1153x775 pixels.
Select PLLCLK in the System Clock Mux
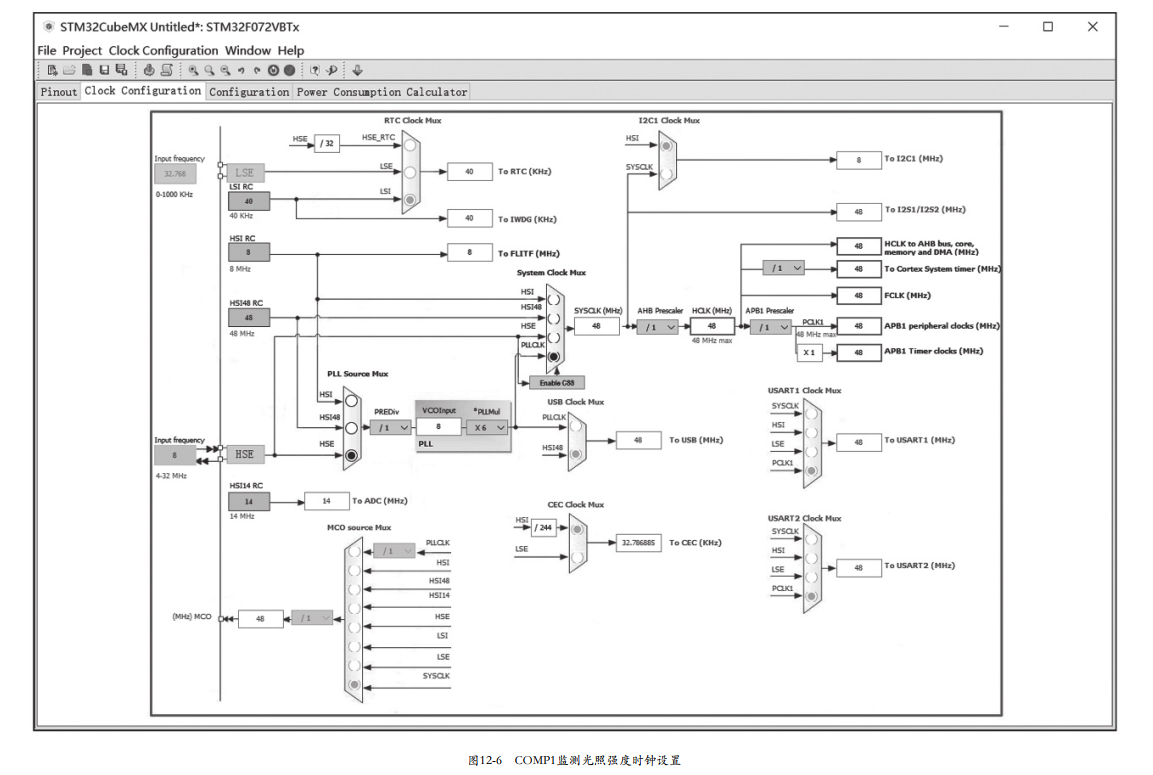554,357
